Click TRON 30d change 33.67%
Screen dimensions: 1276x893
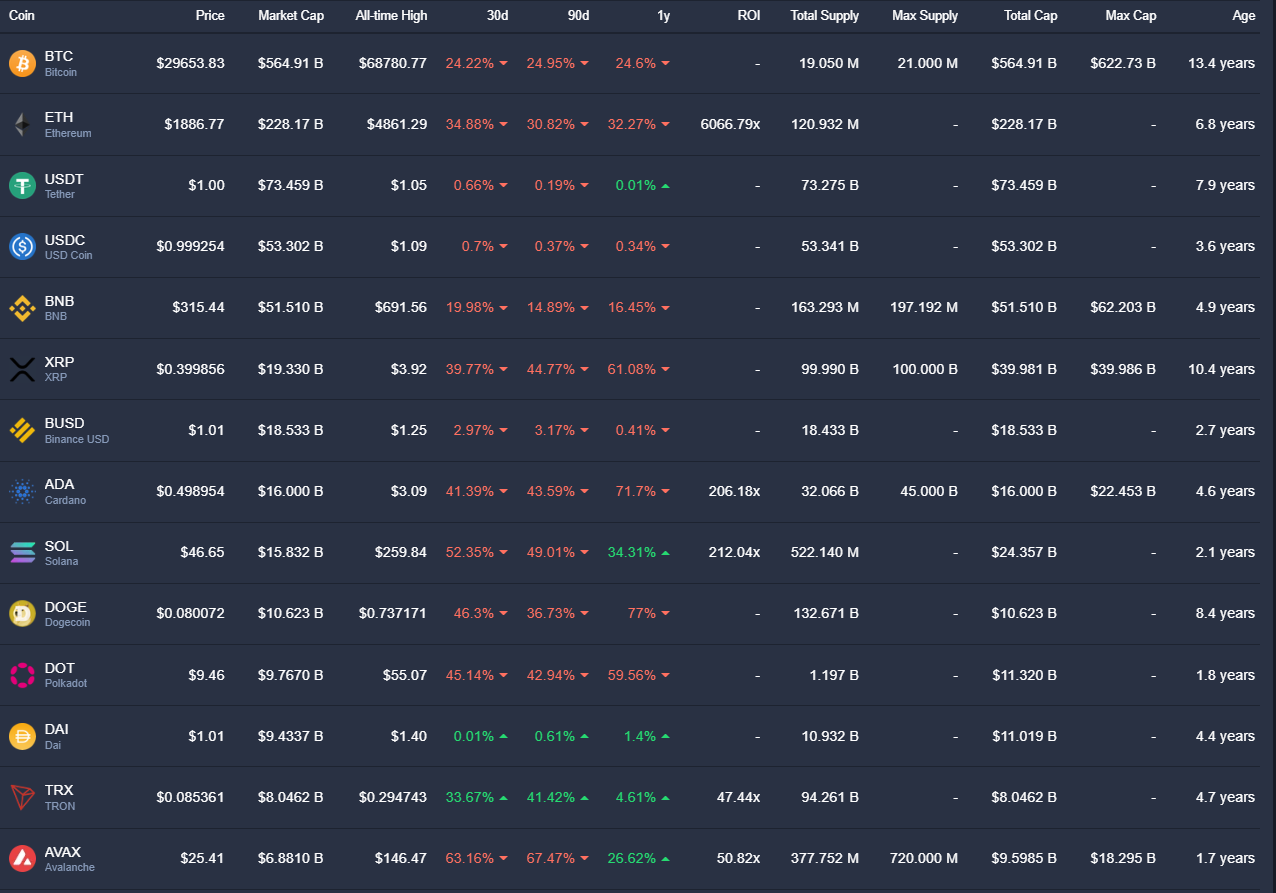click(470, 797)
